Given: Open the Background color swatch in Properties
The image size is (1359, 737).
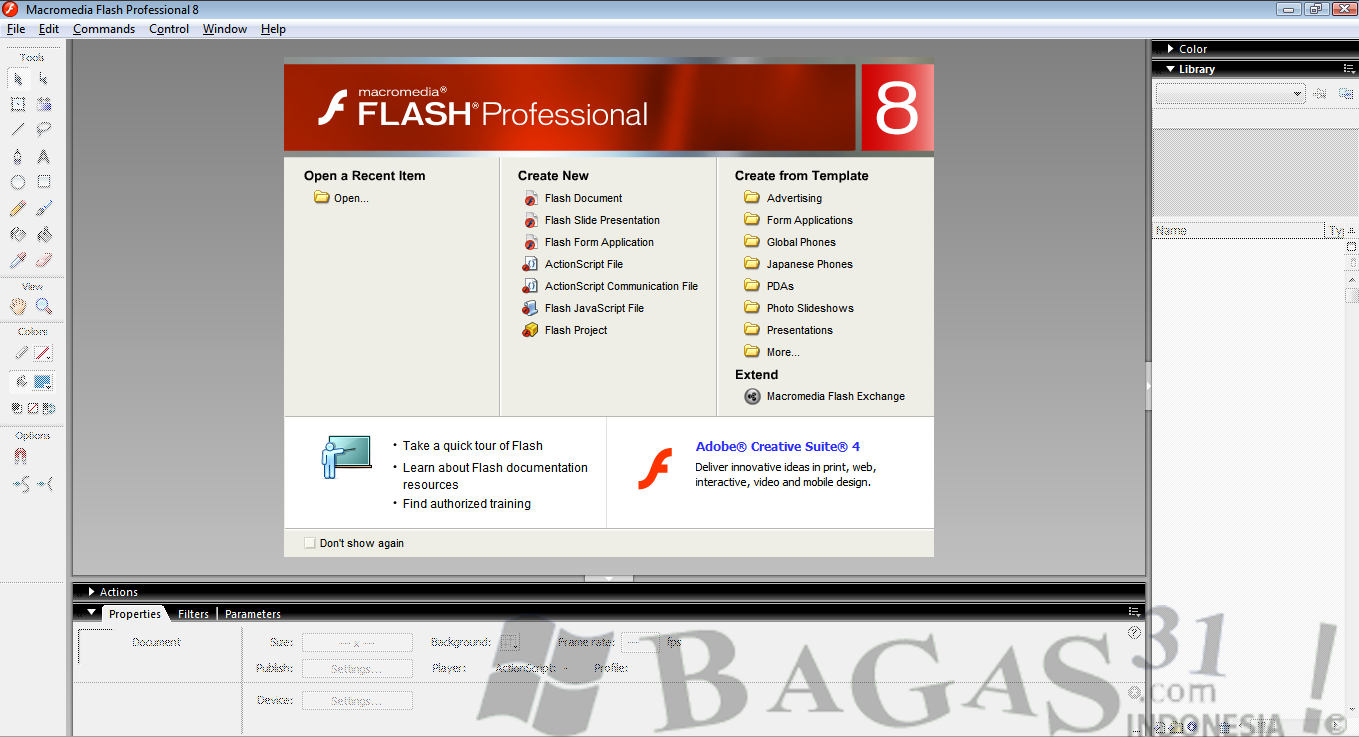Looking at the screenshot, I should click(509, 642).
